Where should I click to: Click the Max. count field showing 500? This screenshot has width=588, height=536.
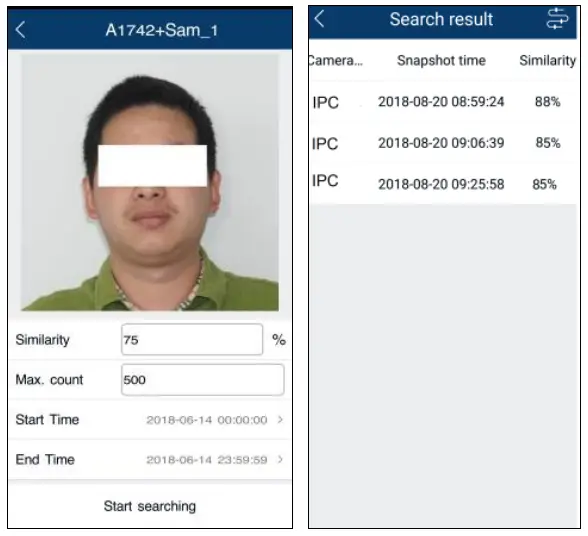[202, 380]
